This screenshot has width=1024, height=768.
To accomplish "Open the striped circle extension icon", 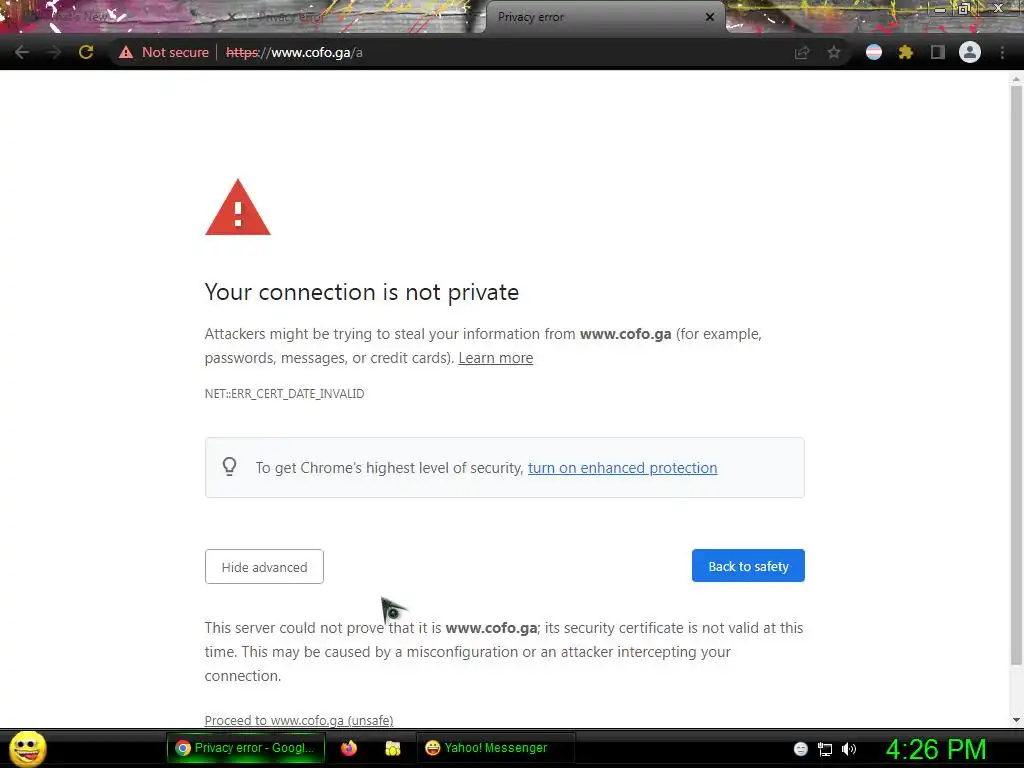I will click(x=874, y=52).
